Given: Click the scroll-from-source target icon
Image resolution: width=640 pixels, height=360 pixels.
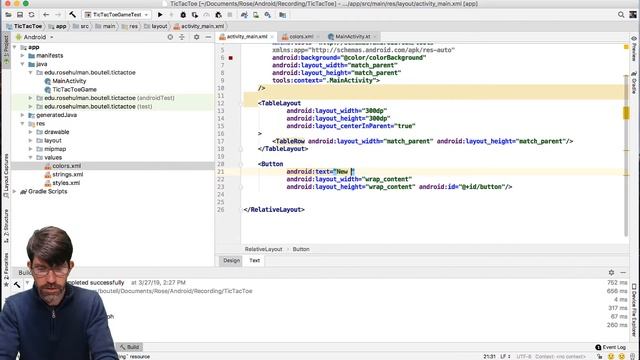Looking at the screenshot, I should point(170,37).
